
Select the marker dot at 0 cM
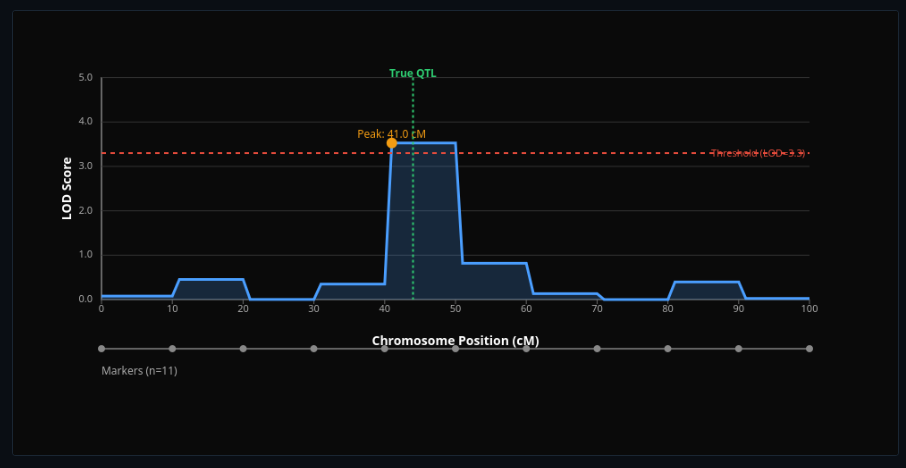[102, 348]
